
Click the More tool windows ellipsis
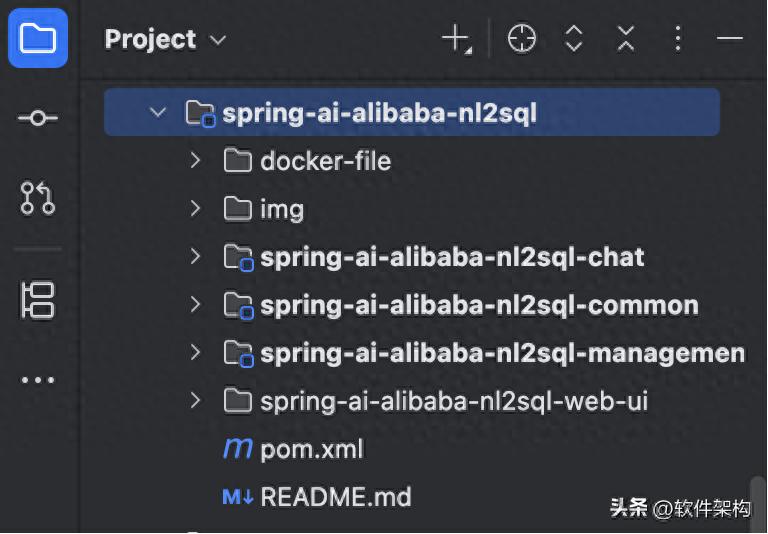(x=38, y=380)
